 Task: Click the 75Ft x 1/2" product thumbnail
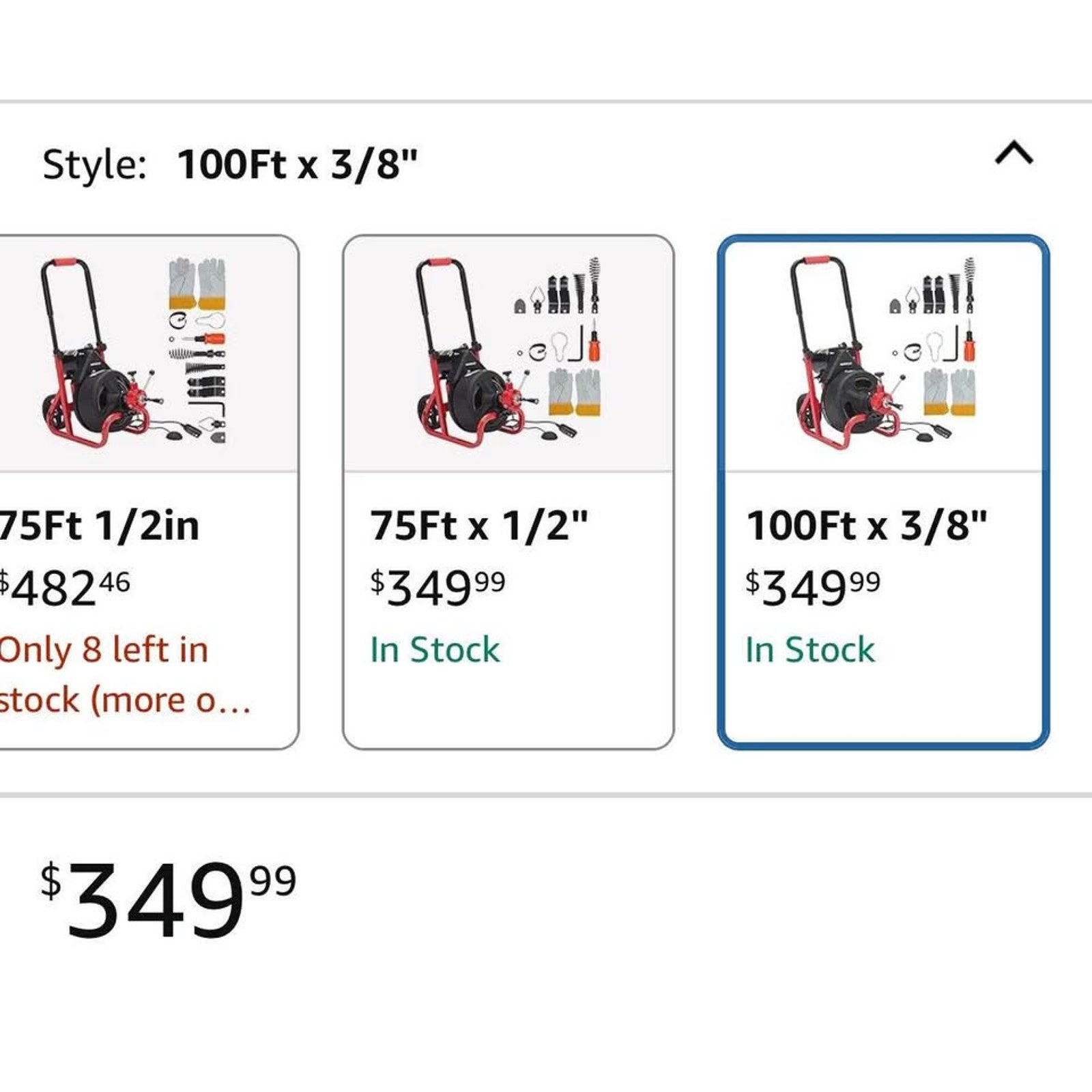point(509,352)
